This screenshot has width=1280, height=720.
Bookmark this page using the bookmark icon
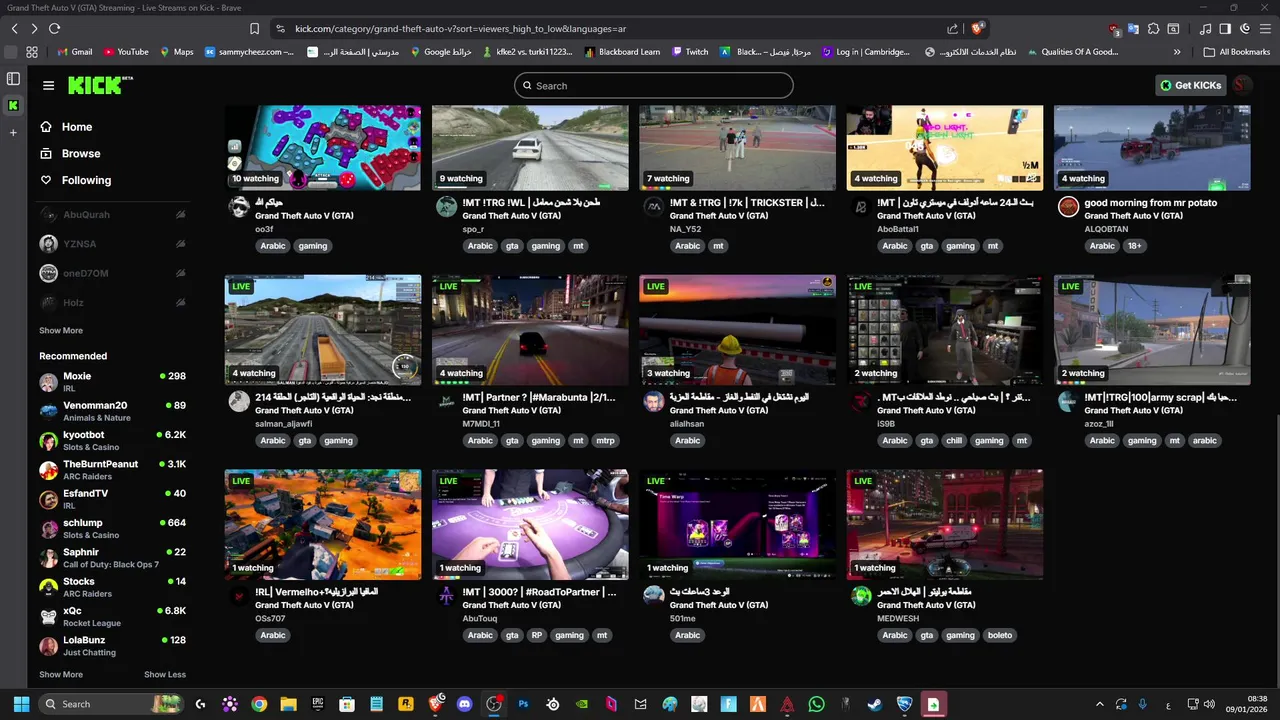click(x=255, y=29)
